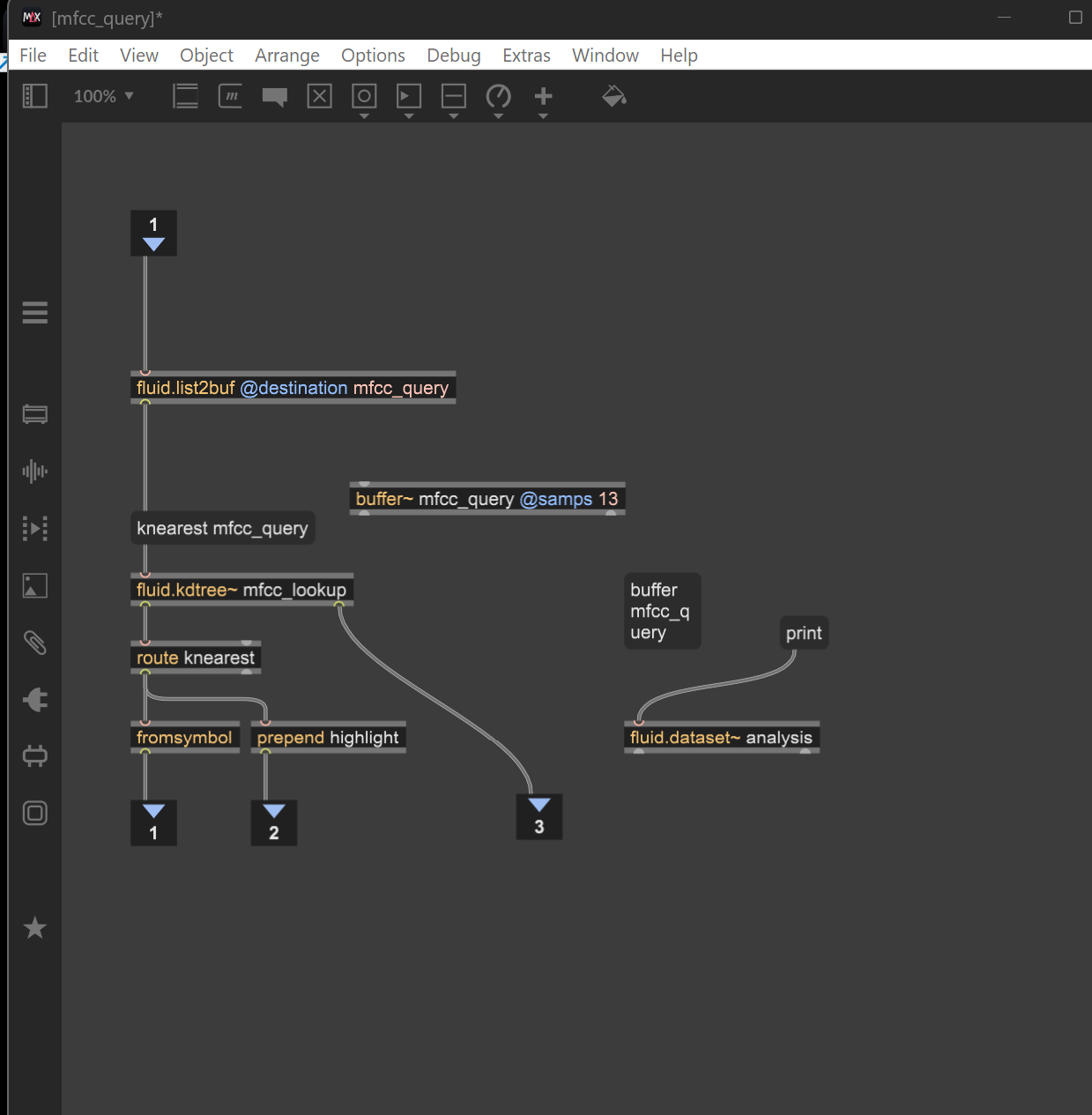Expand the dropdown arrow under plus icon
This screenshot has width=1092, height=1115.
(x=544, y=116)
